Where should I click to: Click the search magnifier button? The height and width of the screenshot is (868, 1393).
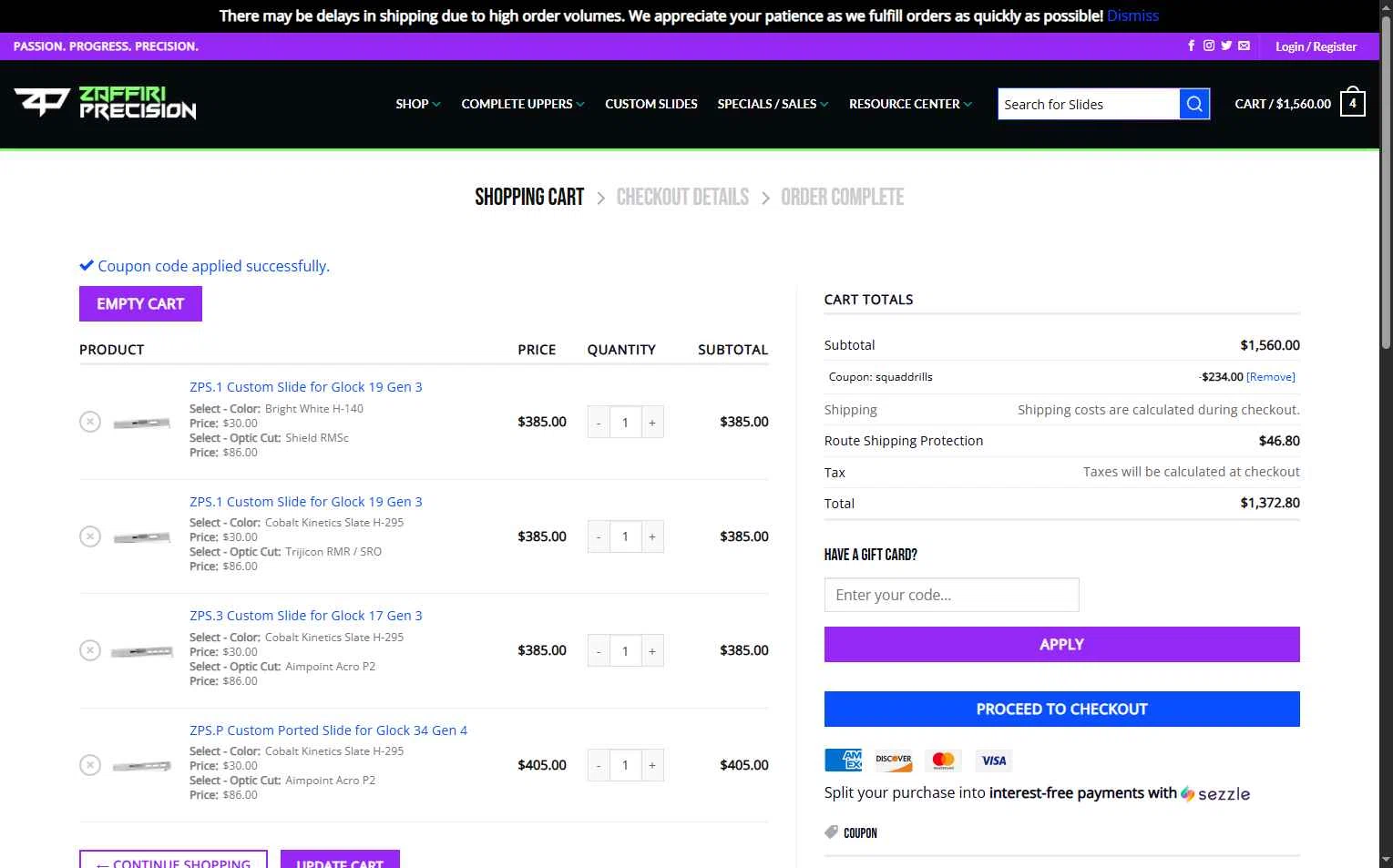(x=1194, y=104)
